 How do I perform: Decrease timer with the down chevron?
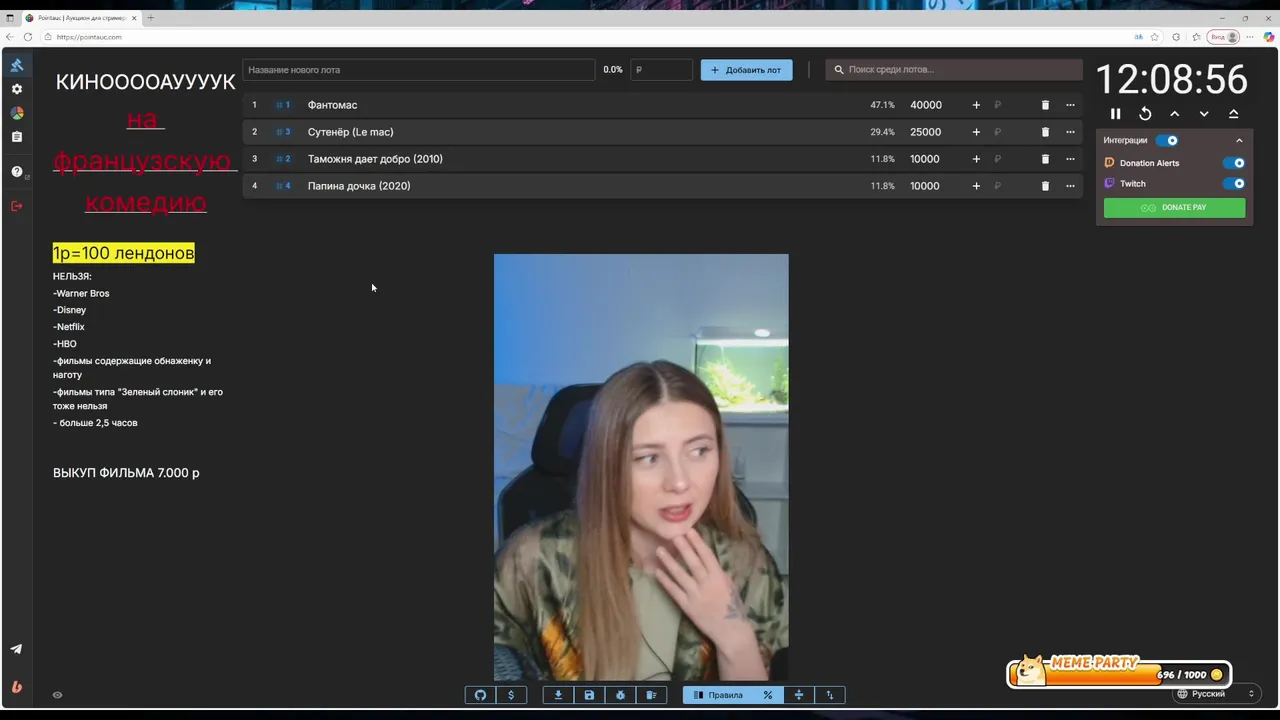(1204, 114)
